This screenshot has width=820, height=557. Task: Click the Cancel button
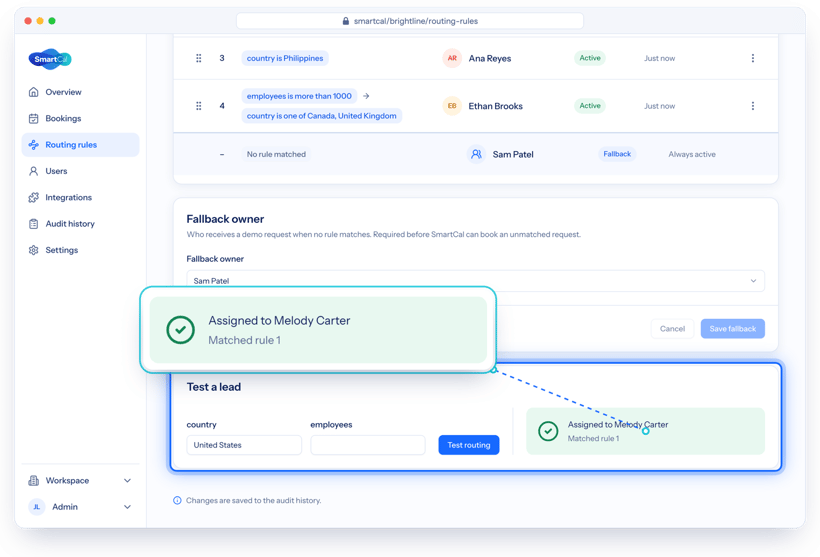[x=673, y=329]
